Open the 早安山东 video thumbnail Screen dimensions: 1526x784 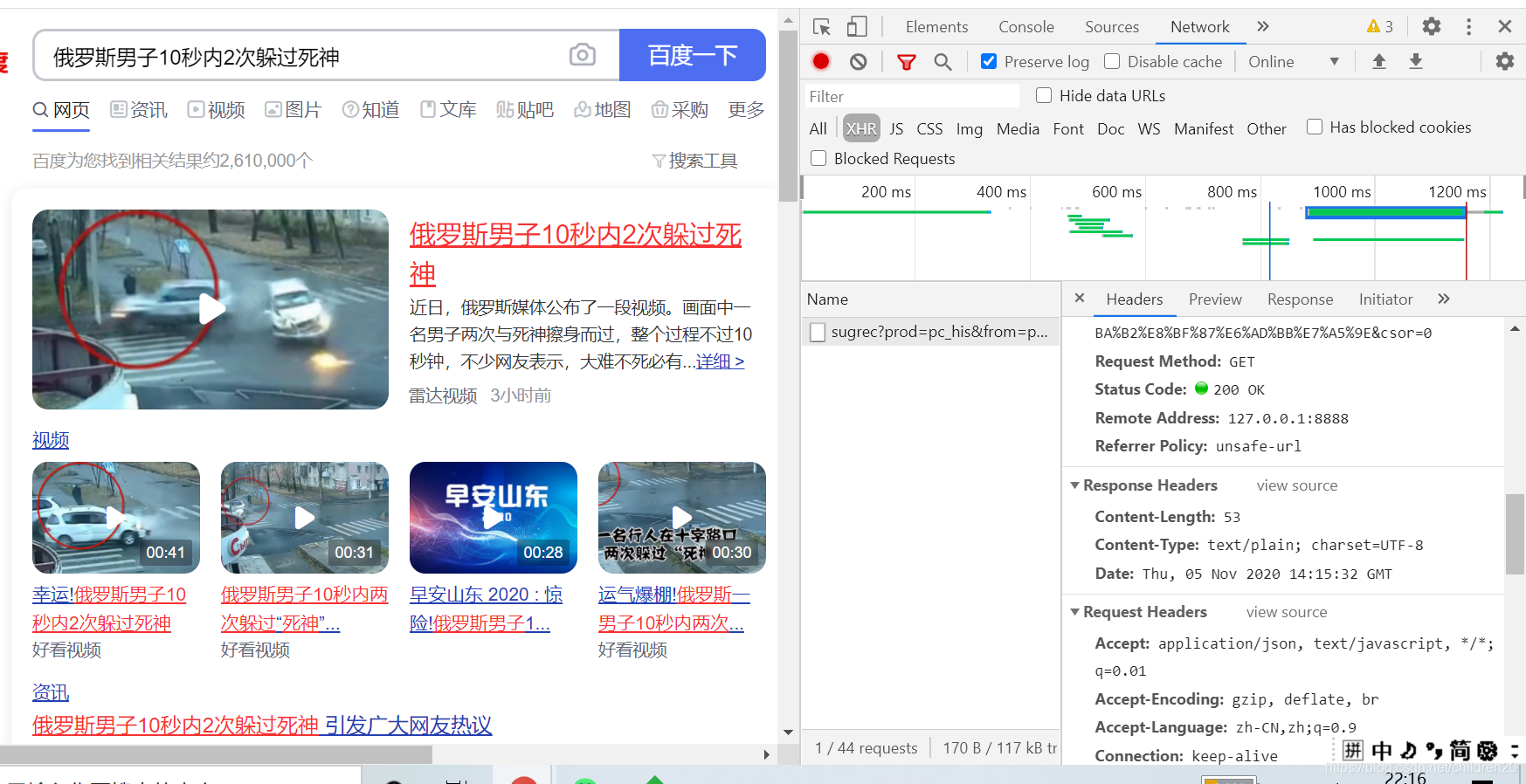pyautogui.click(x=494, y=518)
